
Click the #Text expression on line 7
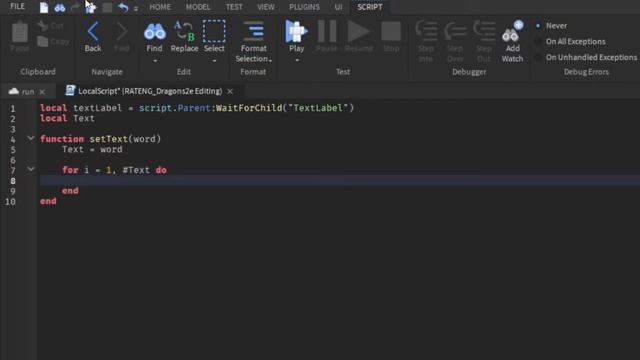click(x=136, y=170)
